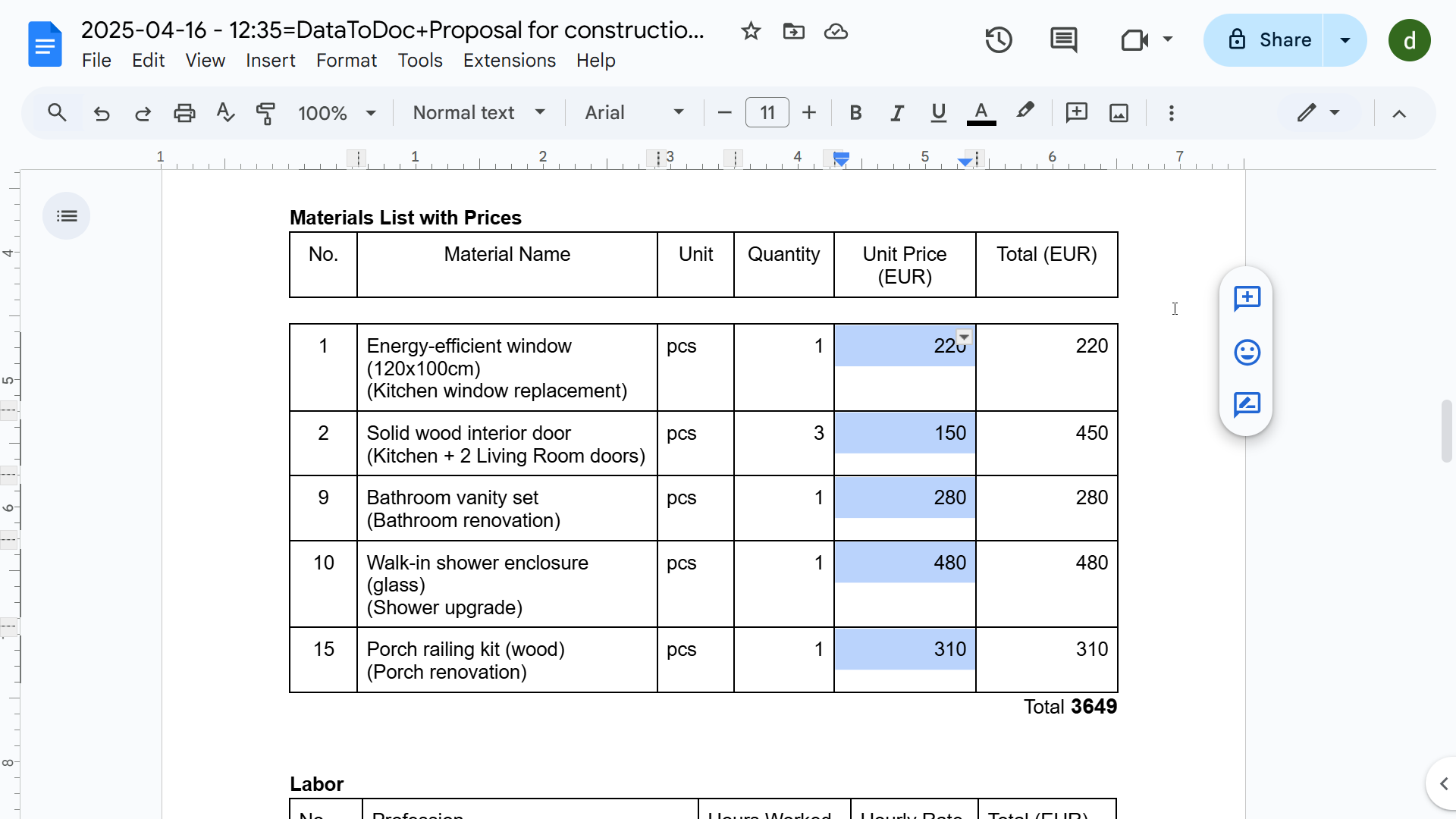Screen dimensions: 1456x819
Task: Open comments history panel
Action: point(1063,39)
